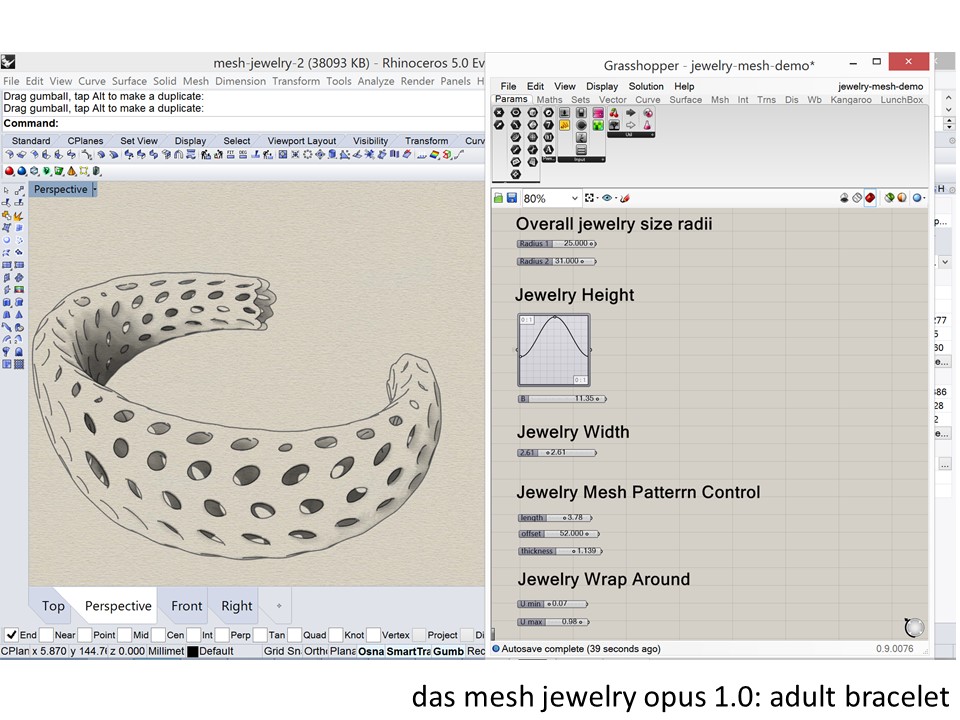Click the sketch/markup pen icon in canvas toolbar
The width and height of the screenshot is (960, 720).
pyautogui.click(x=624, y=198)
